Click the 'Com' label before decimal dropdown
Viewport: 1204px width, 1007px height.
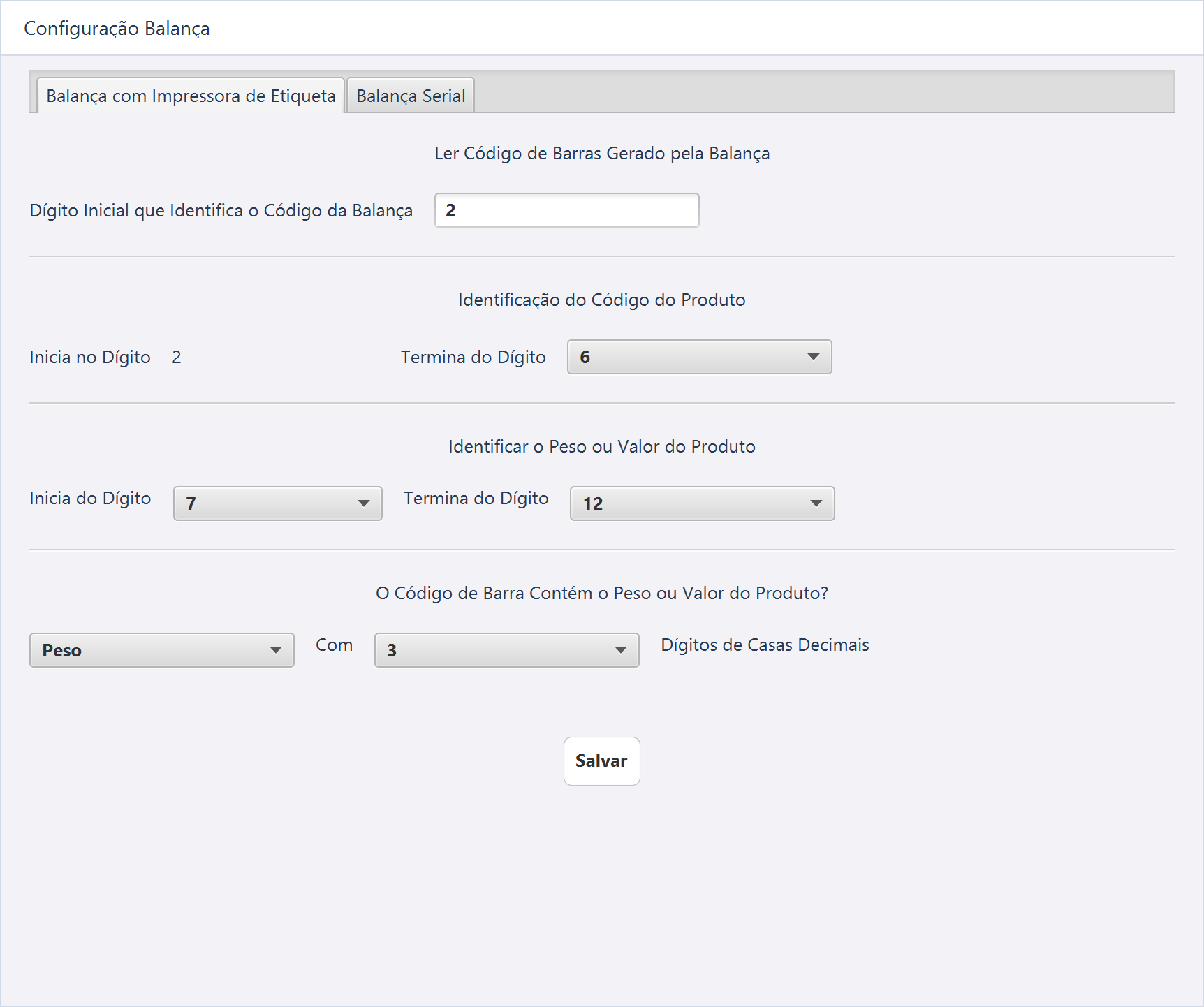[x=334, y=645]
